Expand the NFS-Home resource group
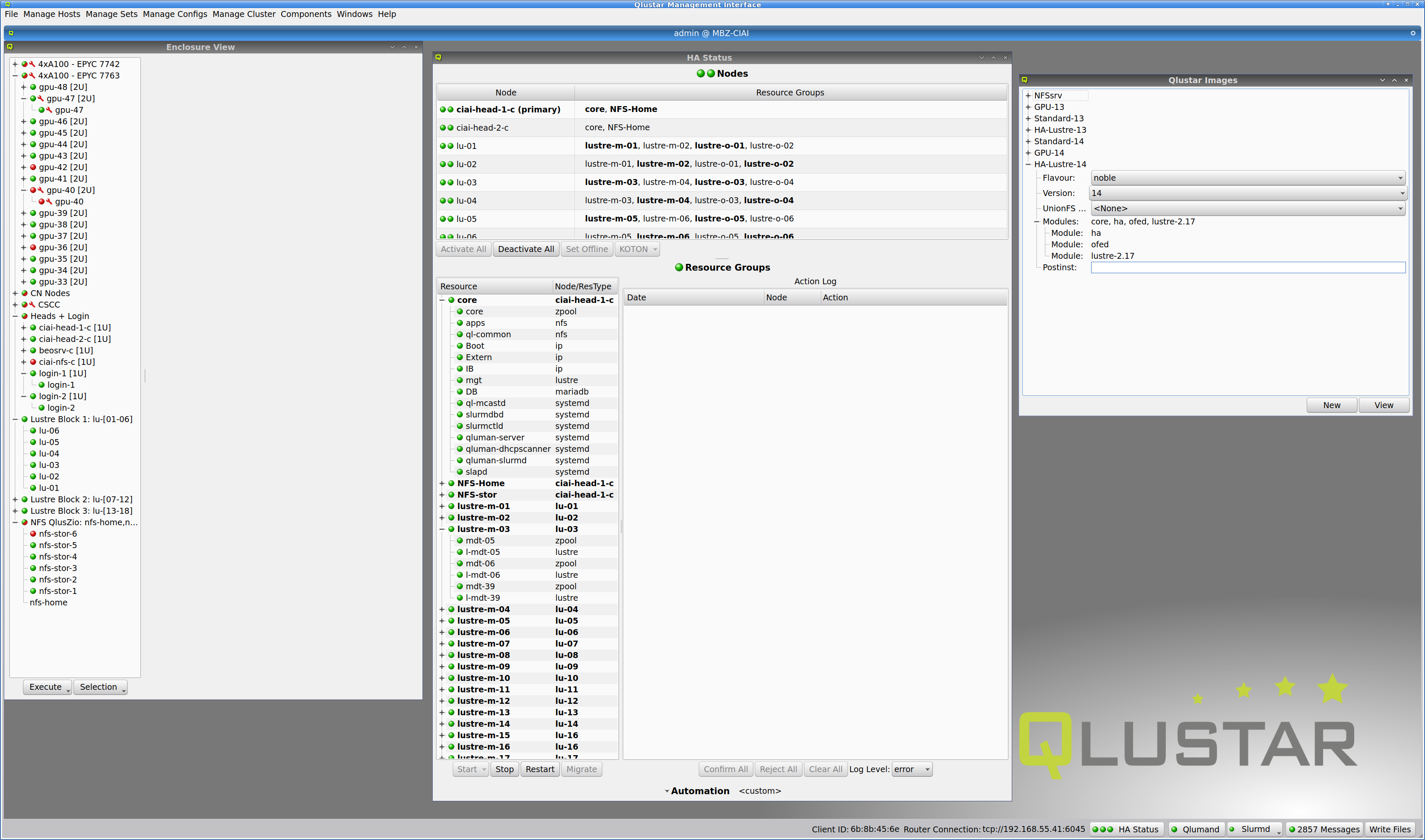The image size is (1425, 840). tap(442, 483)
